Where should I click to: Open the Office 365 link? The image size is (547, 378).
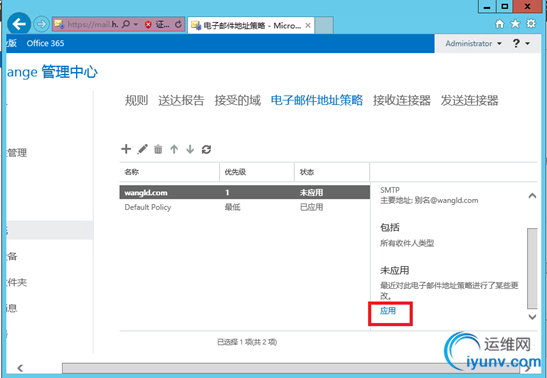(45, 43)
